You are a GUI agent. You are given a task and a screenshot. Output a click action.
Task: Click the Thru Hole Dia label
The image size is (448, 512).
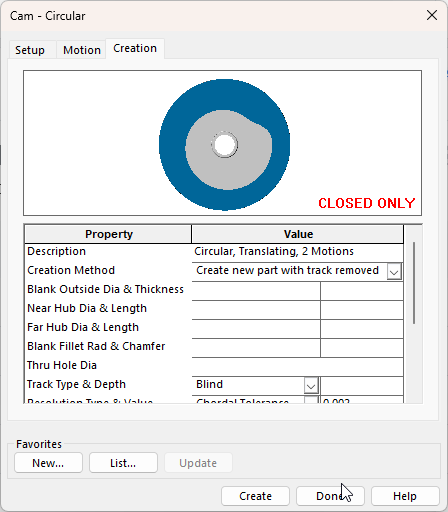[x=62, y=365]
